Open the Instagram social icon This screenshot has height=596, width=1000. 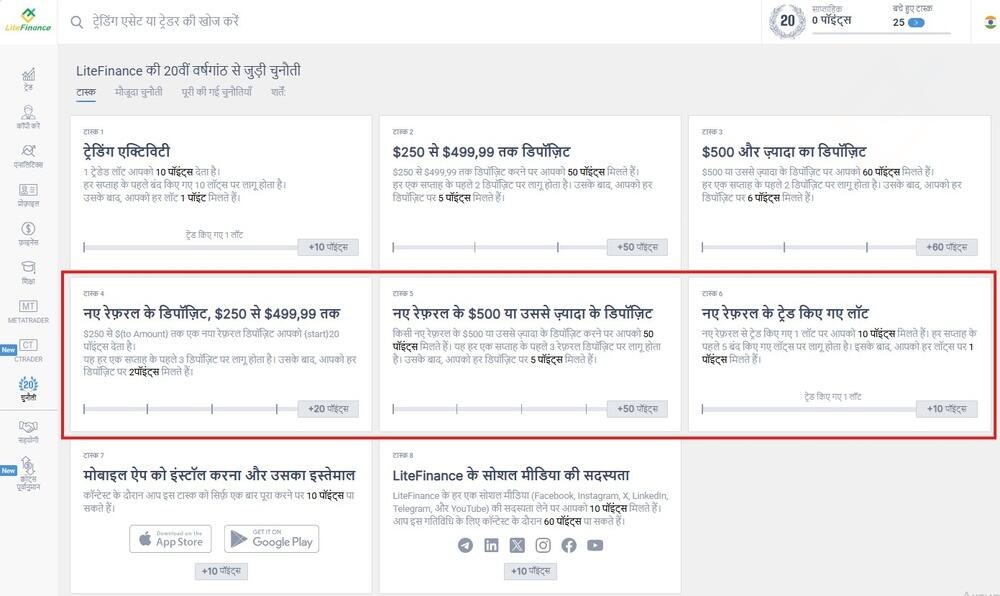543,545
